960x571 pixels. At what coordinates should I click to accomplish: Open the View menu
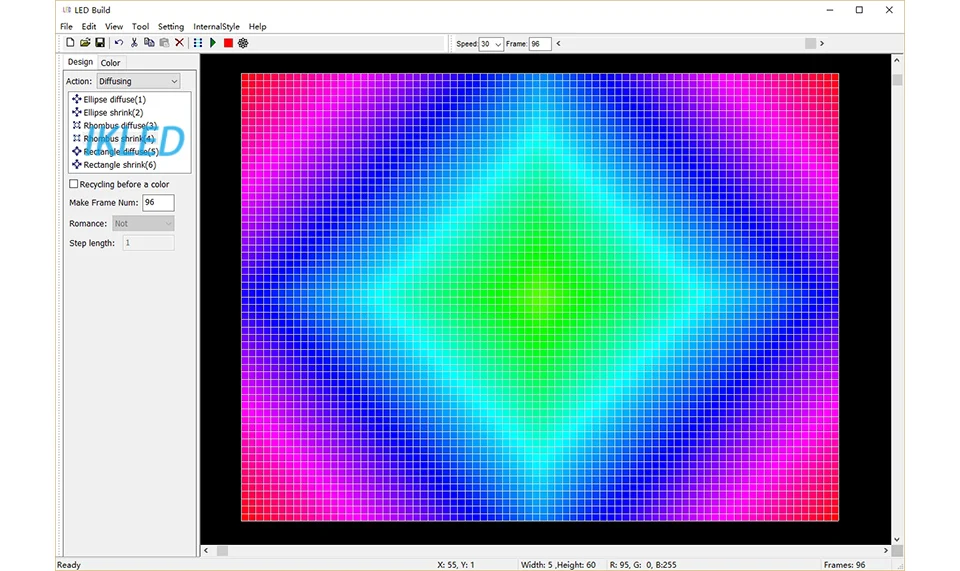(114, 27)
